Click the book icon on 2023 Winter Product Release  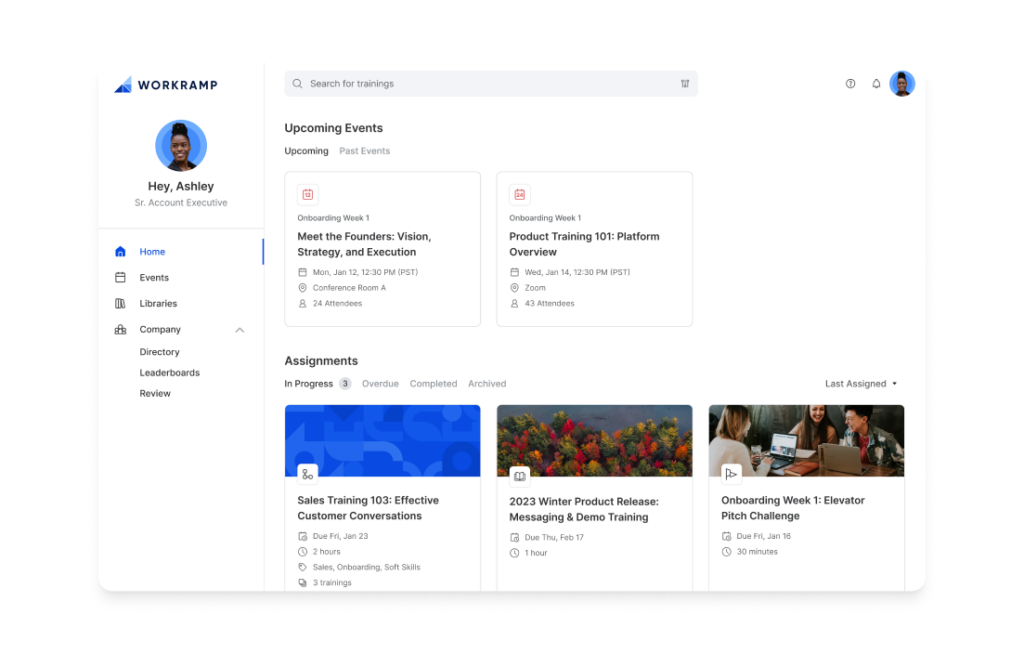[519, 476]
